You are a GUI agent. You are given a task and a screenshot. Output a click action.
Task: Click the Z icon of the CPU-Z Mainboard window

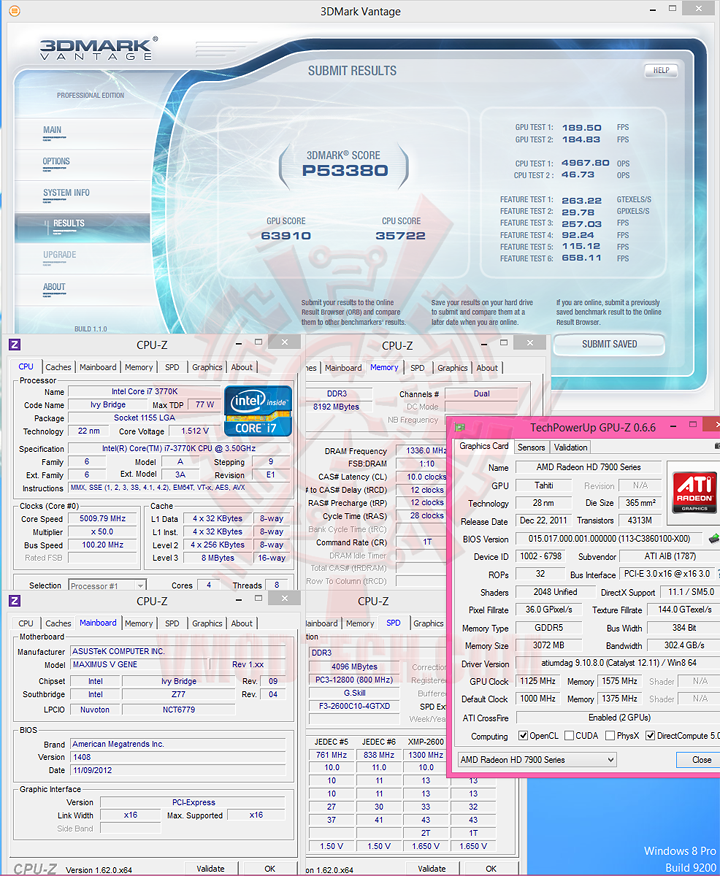[x=15, y=601]
